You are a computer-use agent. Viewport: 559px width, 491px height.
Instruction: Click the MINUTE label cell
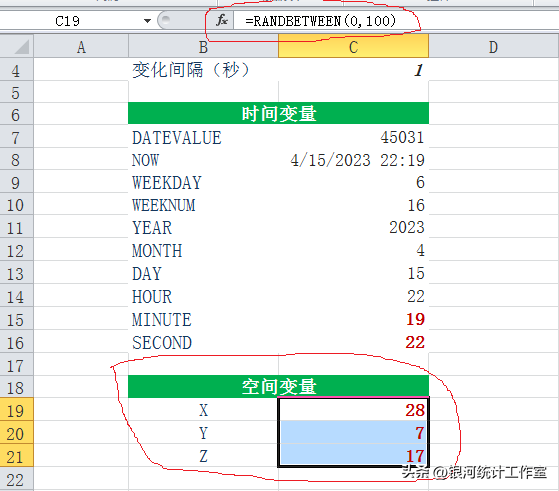pos(203,319)
